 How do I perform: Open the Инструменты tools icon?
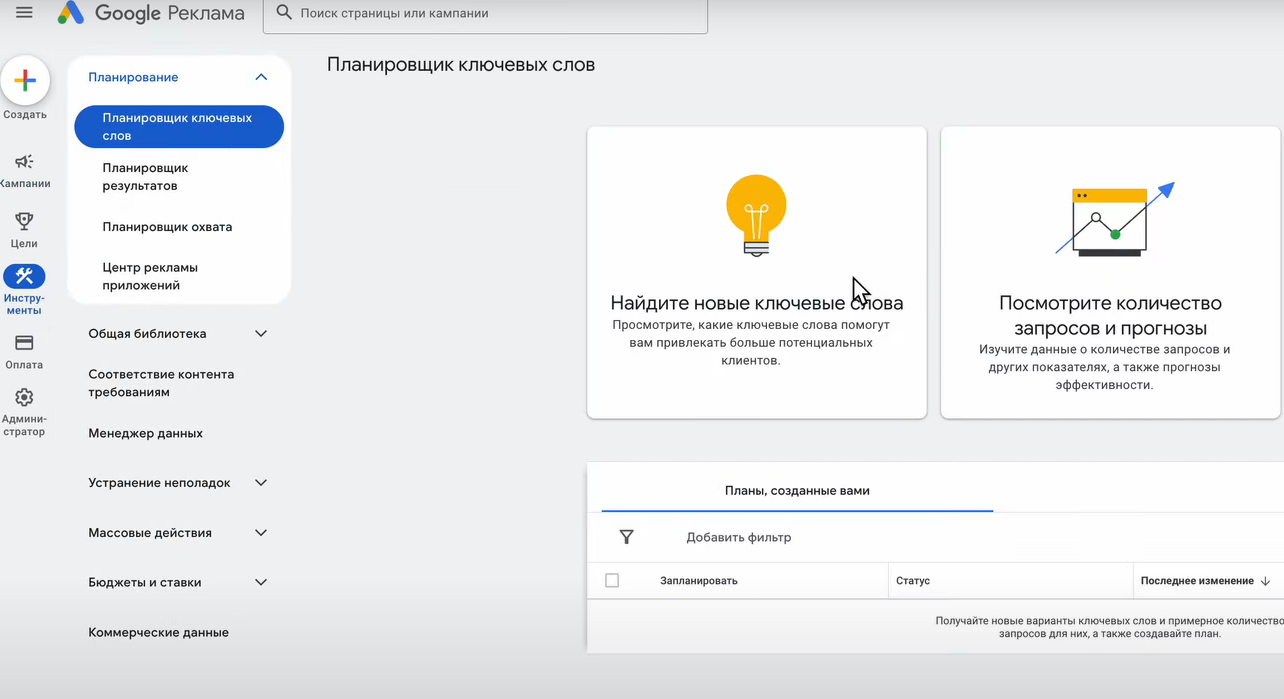23,277
